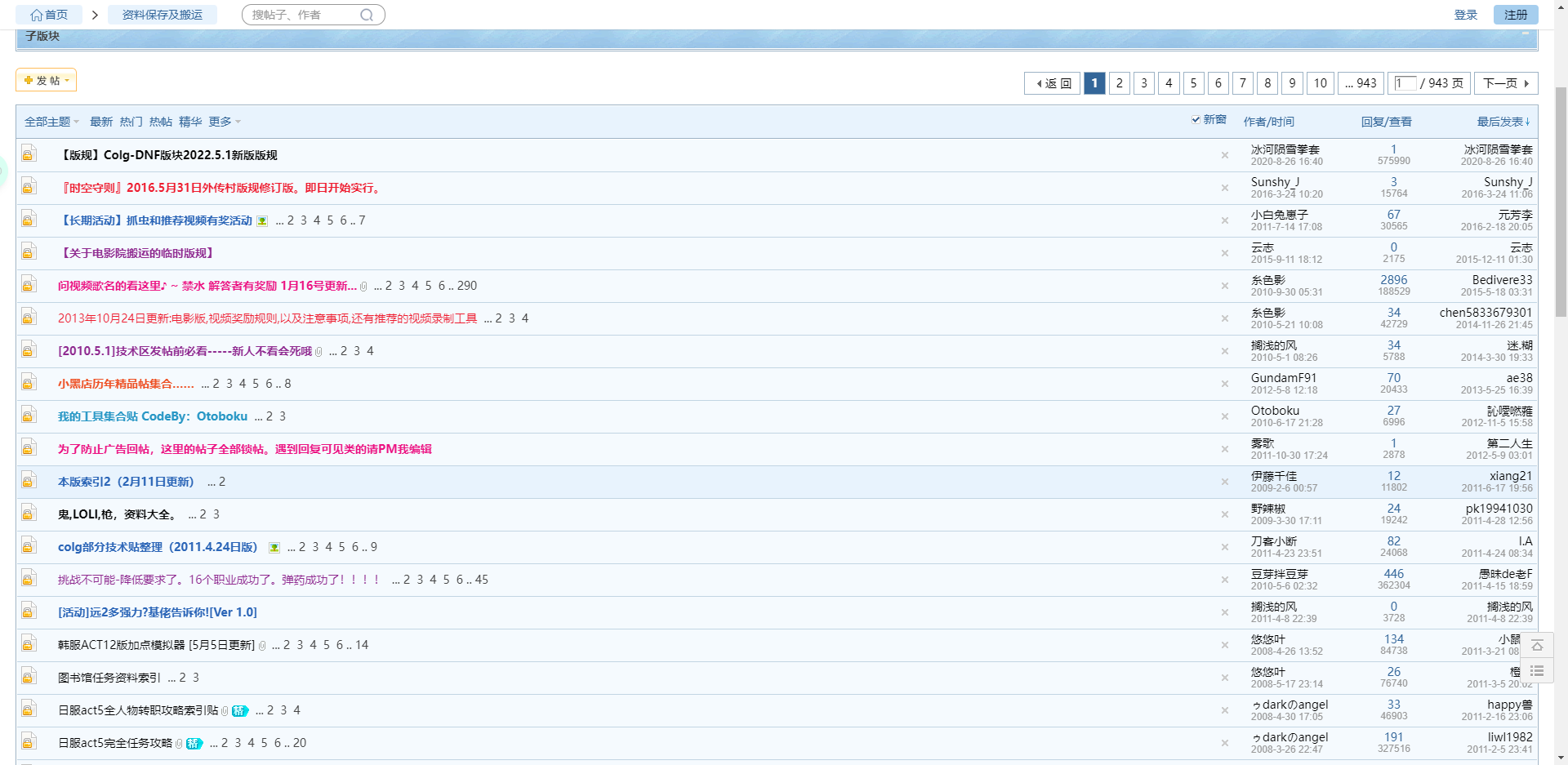This screenshot has height=765, width=1568.
Task: Hide the 本版索引2 pinned thread
Action: point(1224,482)
